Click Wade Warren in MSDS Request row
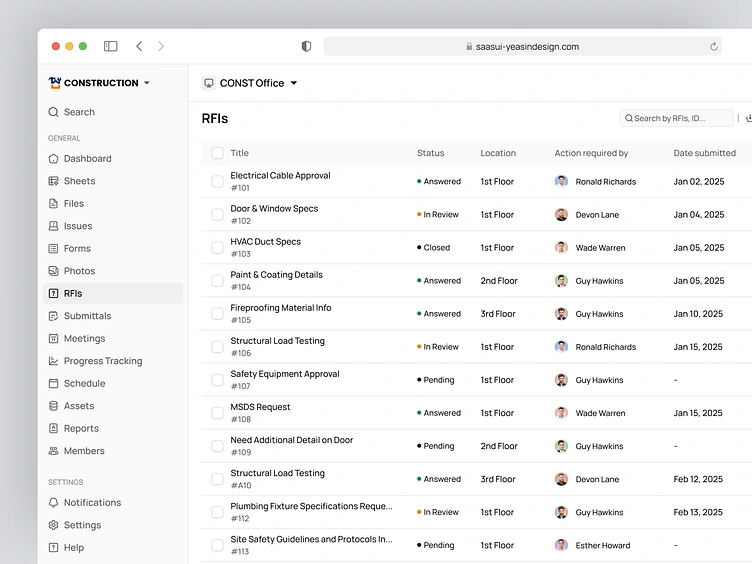 [x=600, y=413]
